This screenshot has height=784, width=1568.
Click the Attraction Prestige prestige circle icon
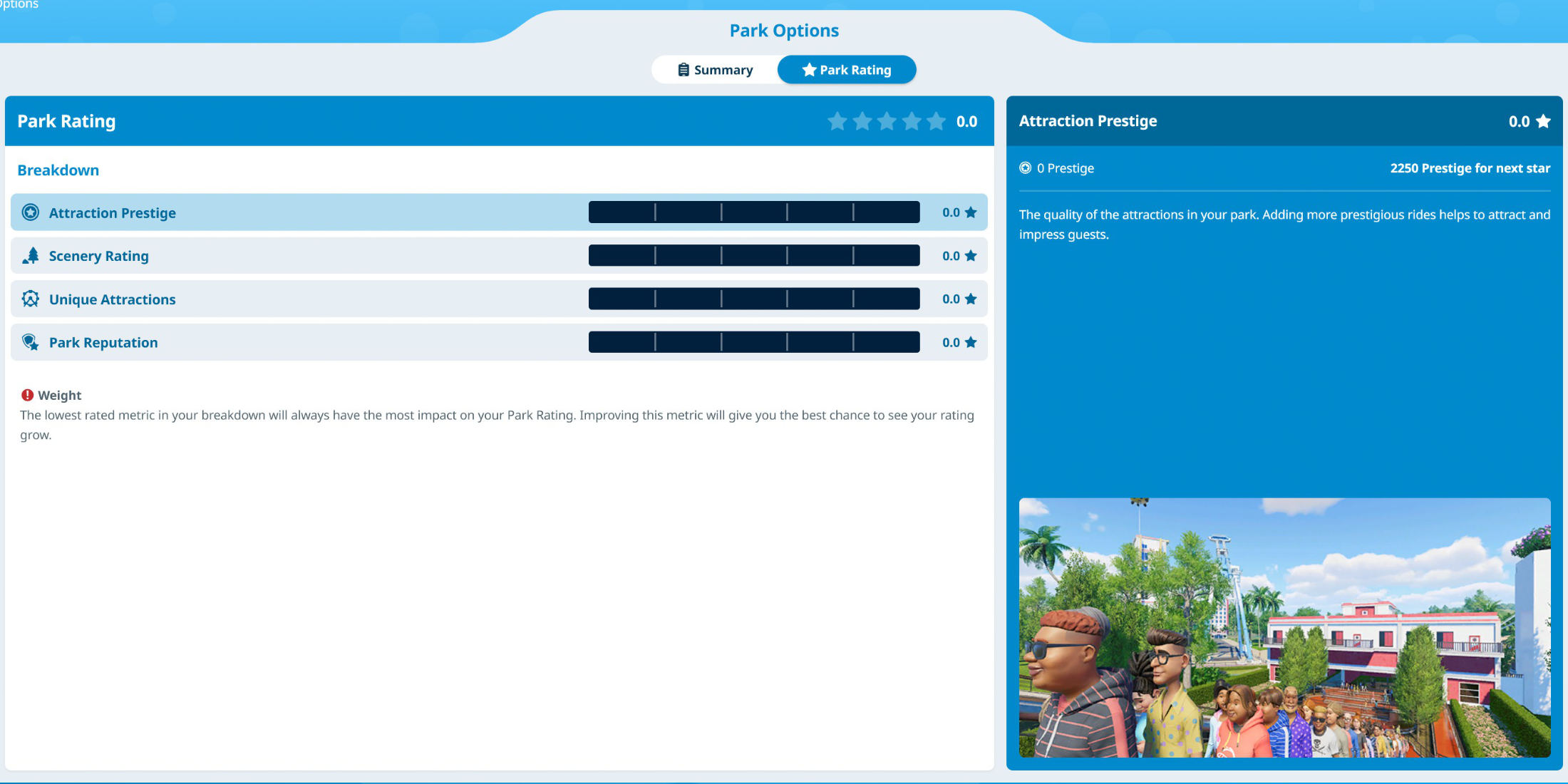(1024, 167)
